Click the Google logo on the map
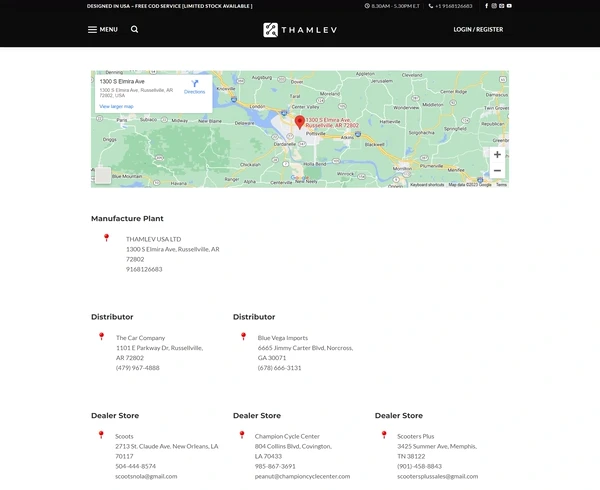This screenshot has height=490, width=600. click(x=300, y=178)
